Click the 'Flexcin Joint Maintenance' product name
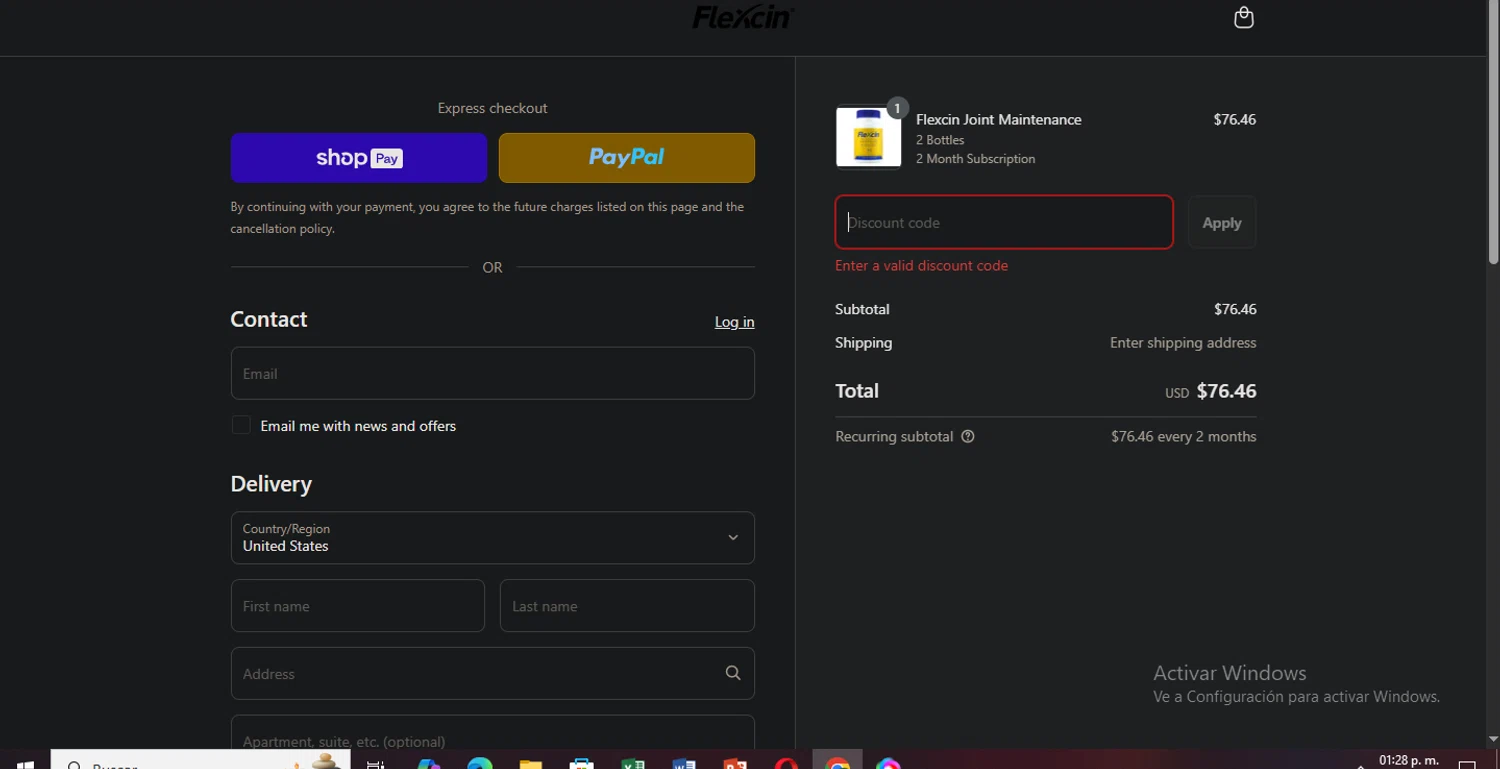This screenshot has height=769, width=1500. click(999, 119)
